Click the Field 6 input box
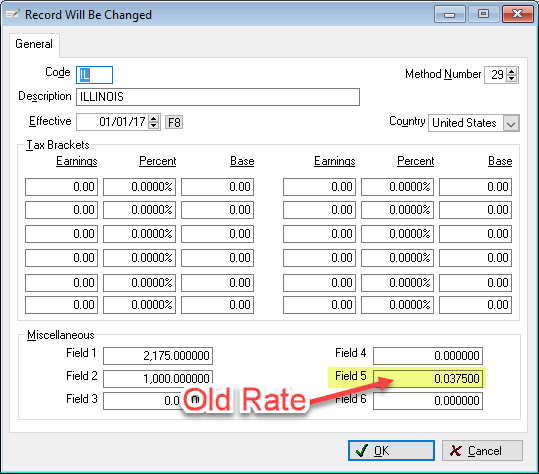 pyautogui.click(x=428, y=401)
